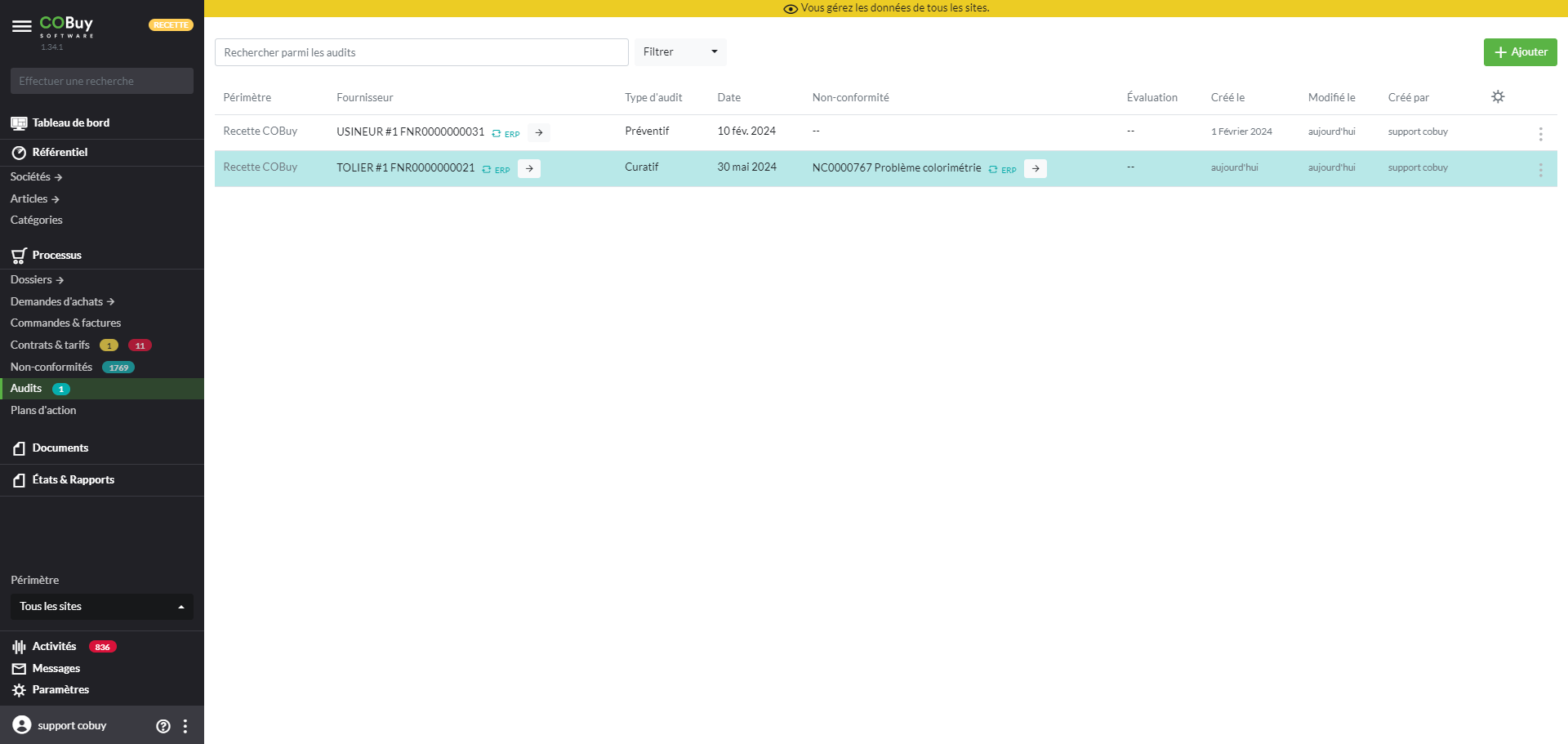Viewport: 1568px width, 744px height.
Task: Open Plans d'action menu item
Action: 43,411
